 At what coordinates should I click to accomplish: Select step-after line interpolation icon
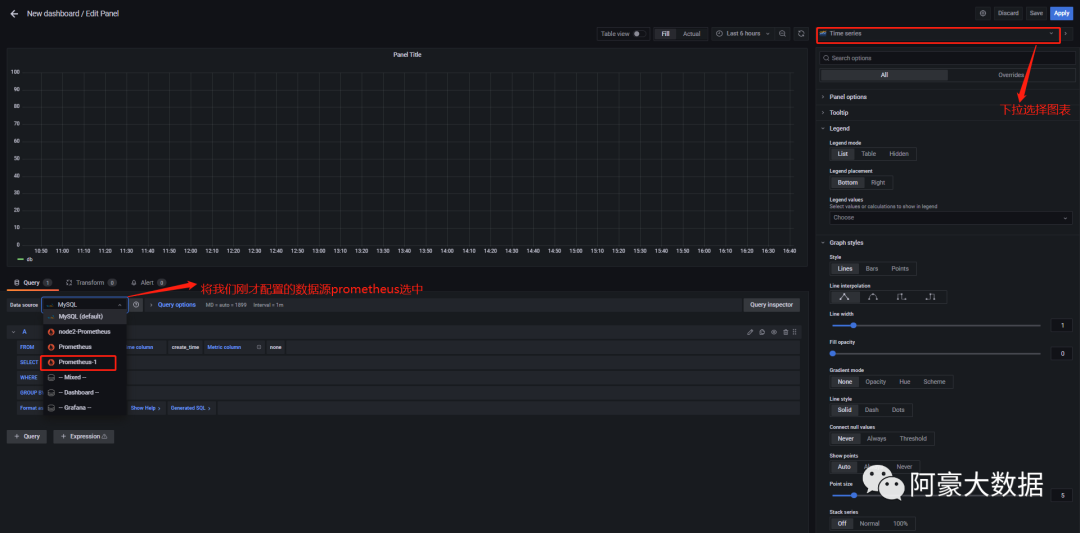931,297
